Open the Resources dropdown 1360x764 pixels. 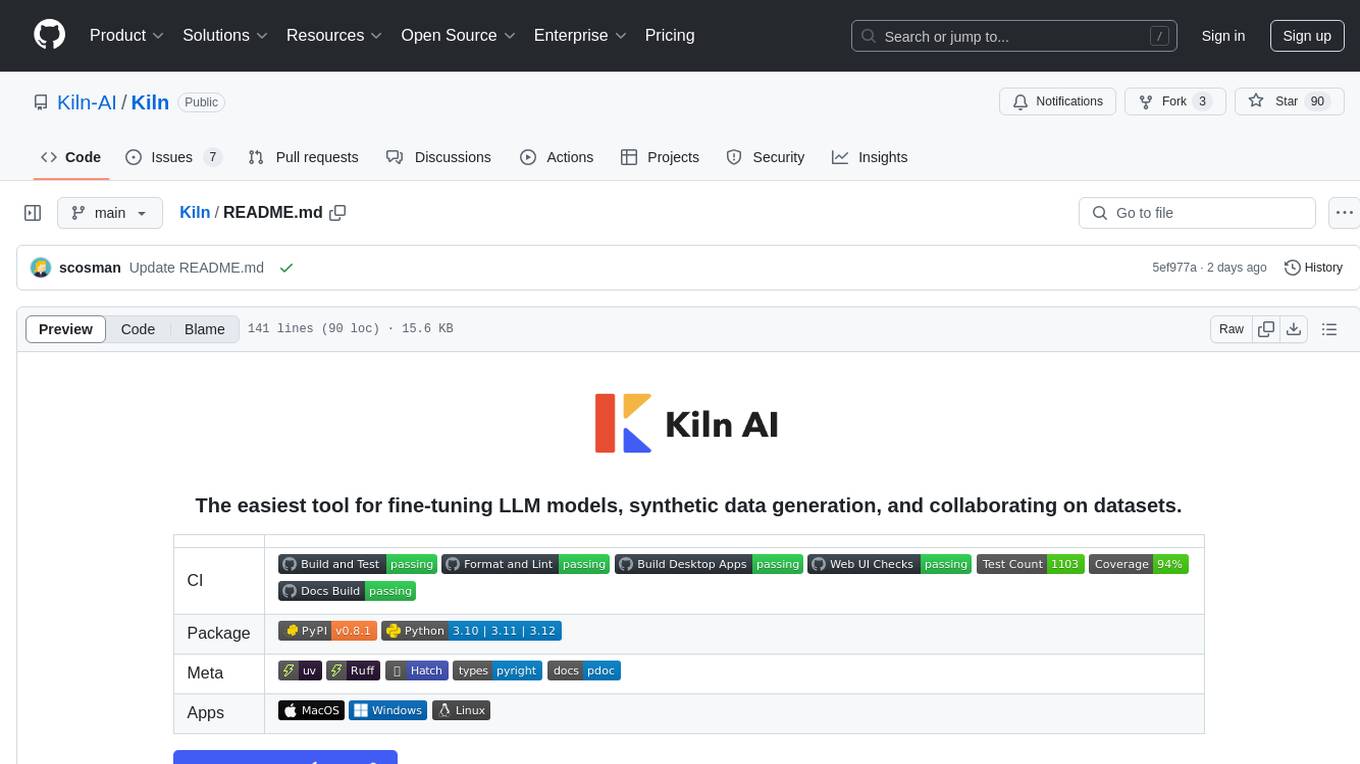coord(334,35)
